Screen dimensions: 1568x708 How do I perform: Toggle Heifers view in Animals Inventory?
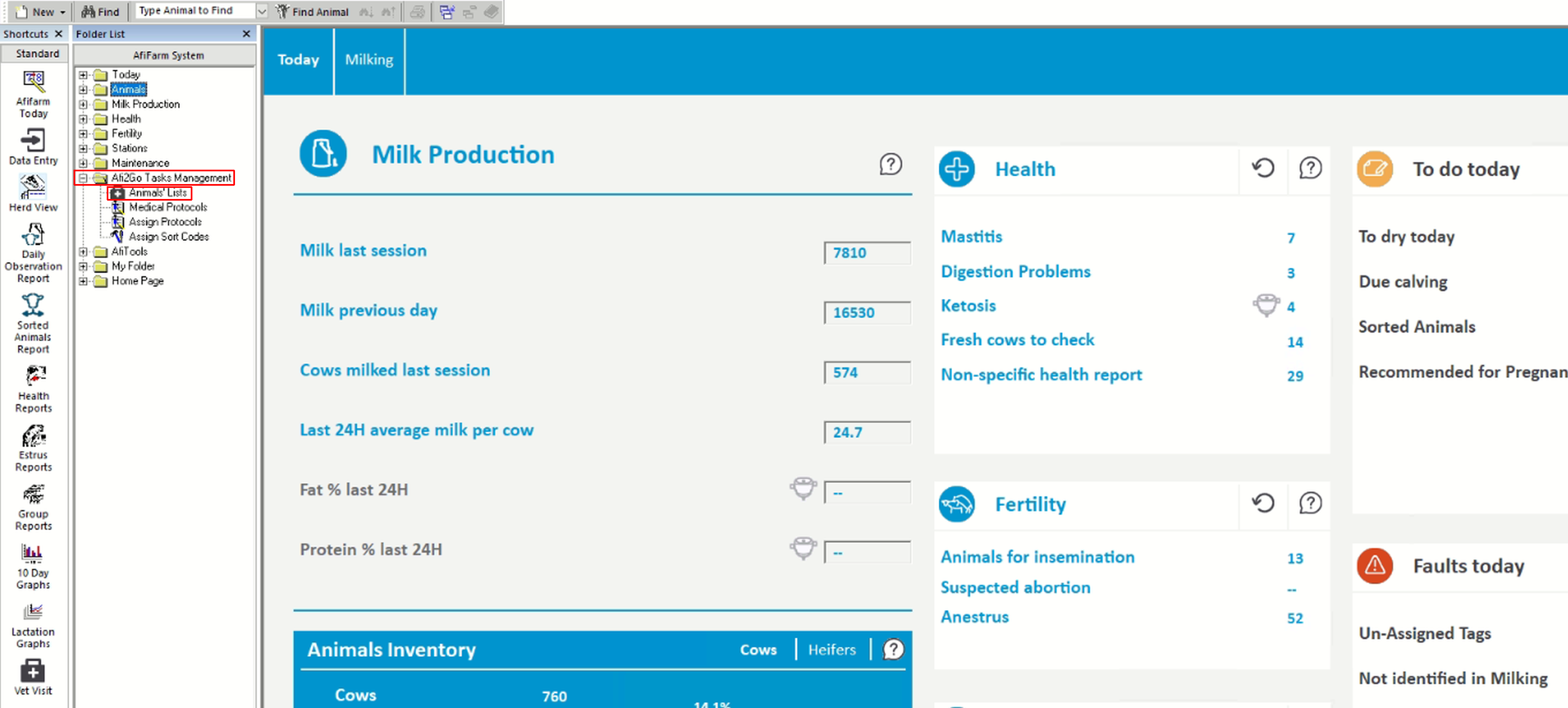pos(832,649)
